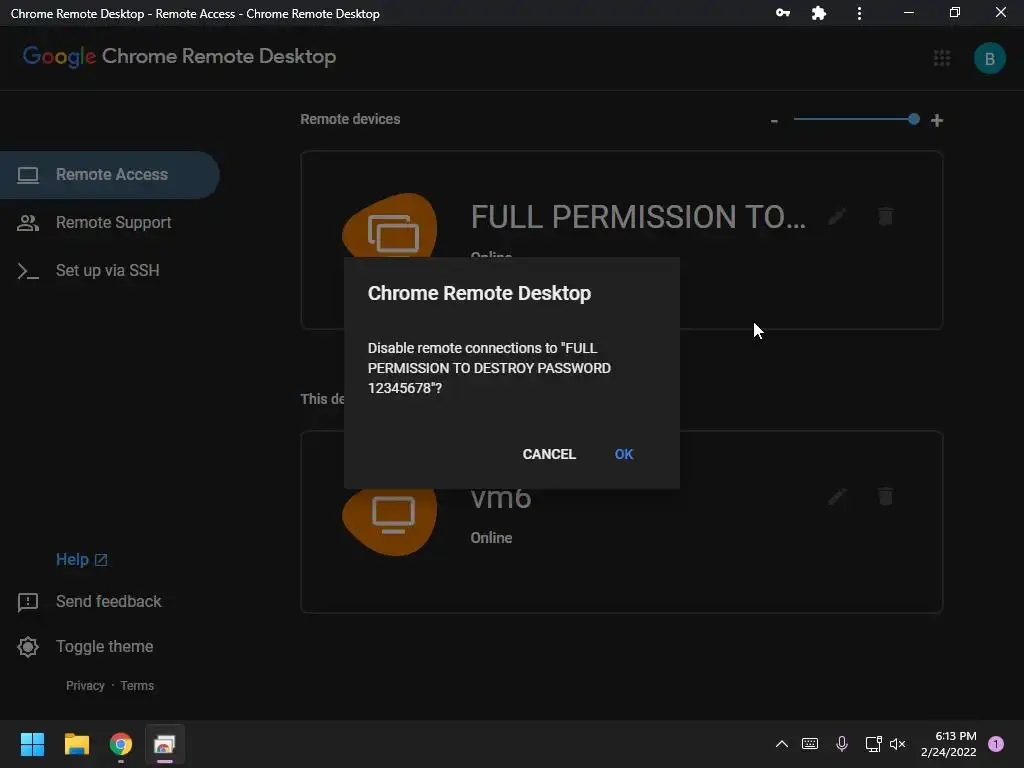
Task: Open the touch keyboard tray icon
Action: [810, 744]
